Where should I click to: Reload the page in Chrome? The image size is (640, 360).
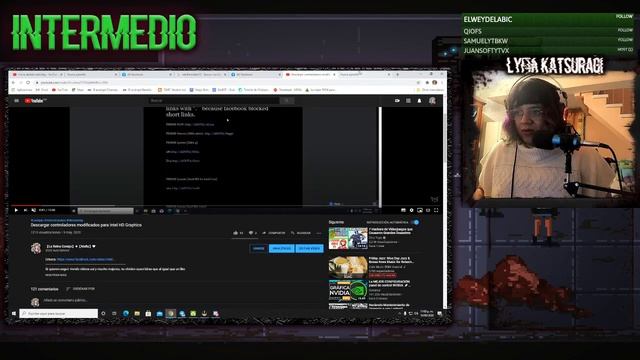pos(28,82)
